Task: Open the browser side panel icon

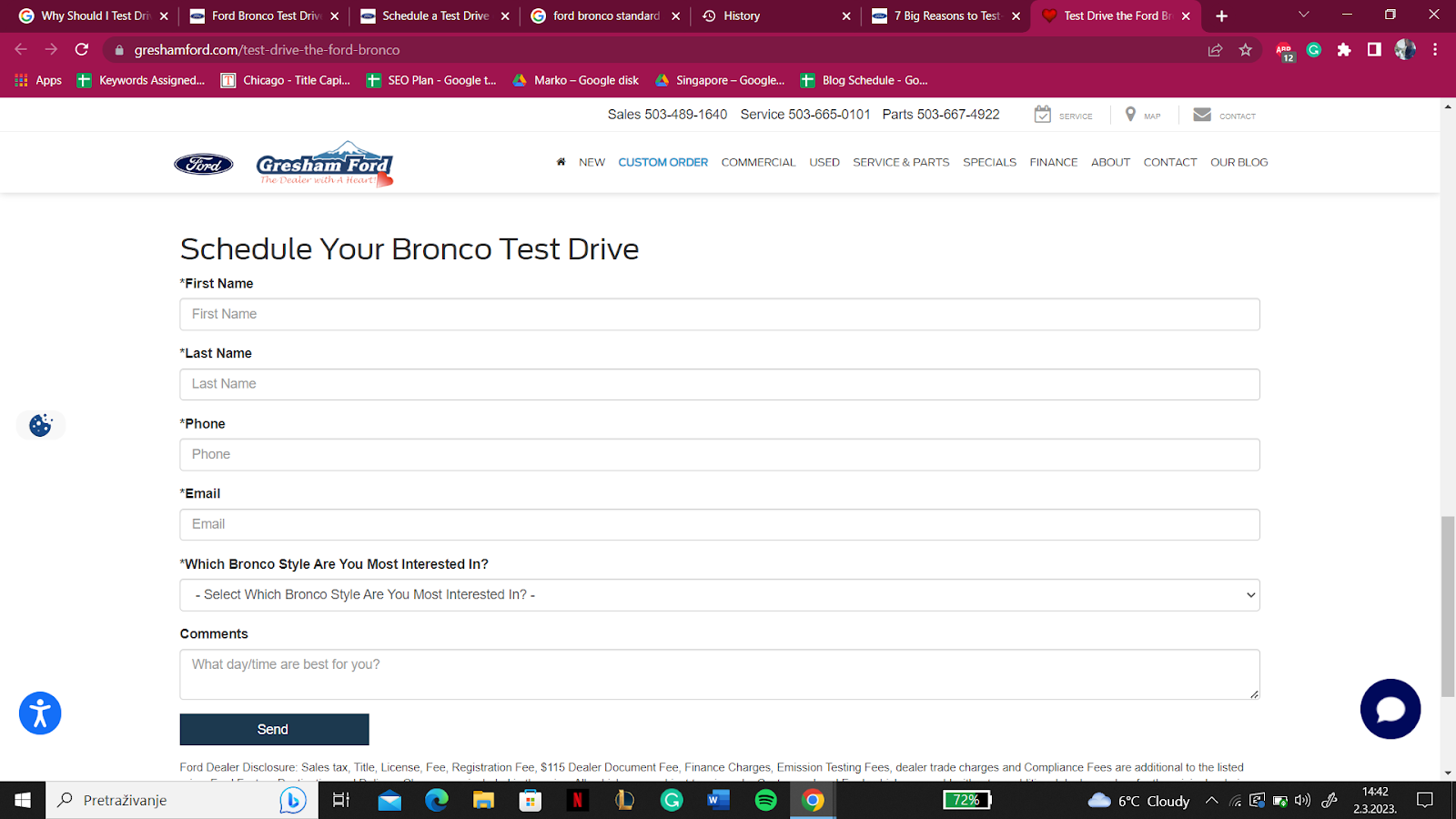Action: tap(1374, 50)
